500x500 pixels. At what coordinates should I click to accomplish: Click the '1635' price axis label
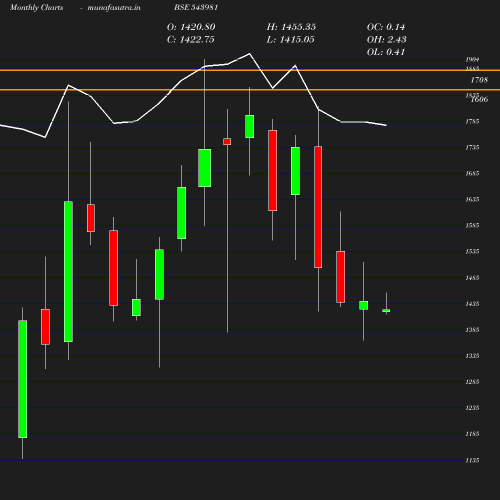pos(472,199)
